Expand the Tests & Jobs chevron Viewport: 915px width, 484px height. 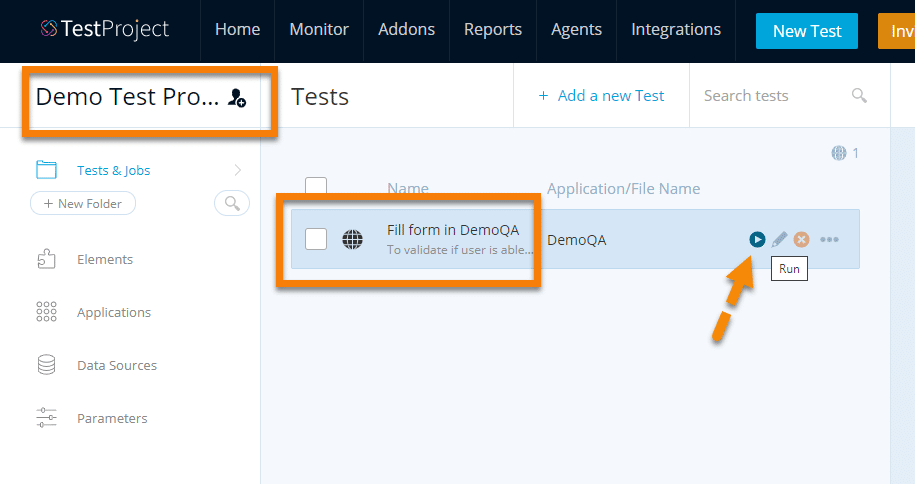(x=238, y=170)
